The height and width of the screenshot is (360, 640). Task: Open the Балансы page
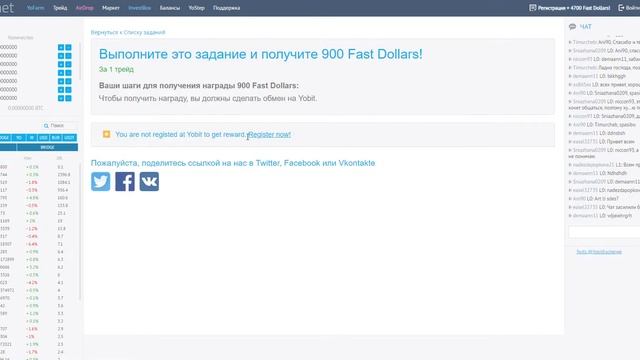(170, 8)
